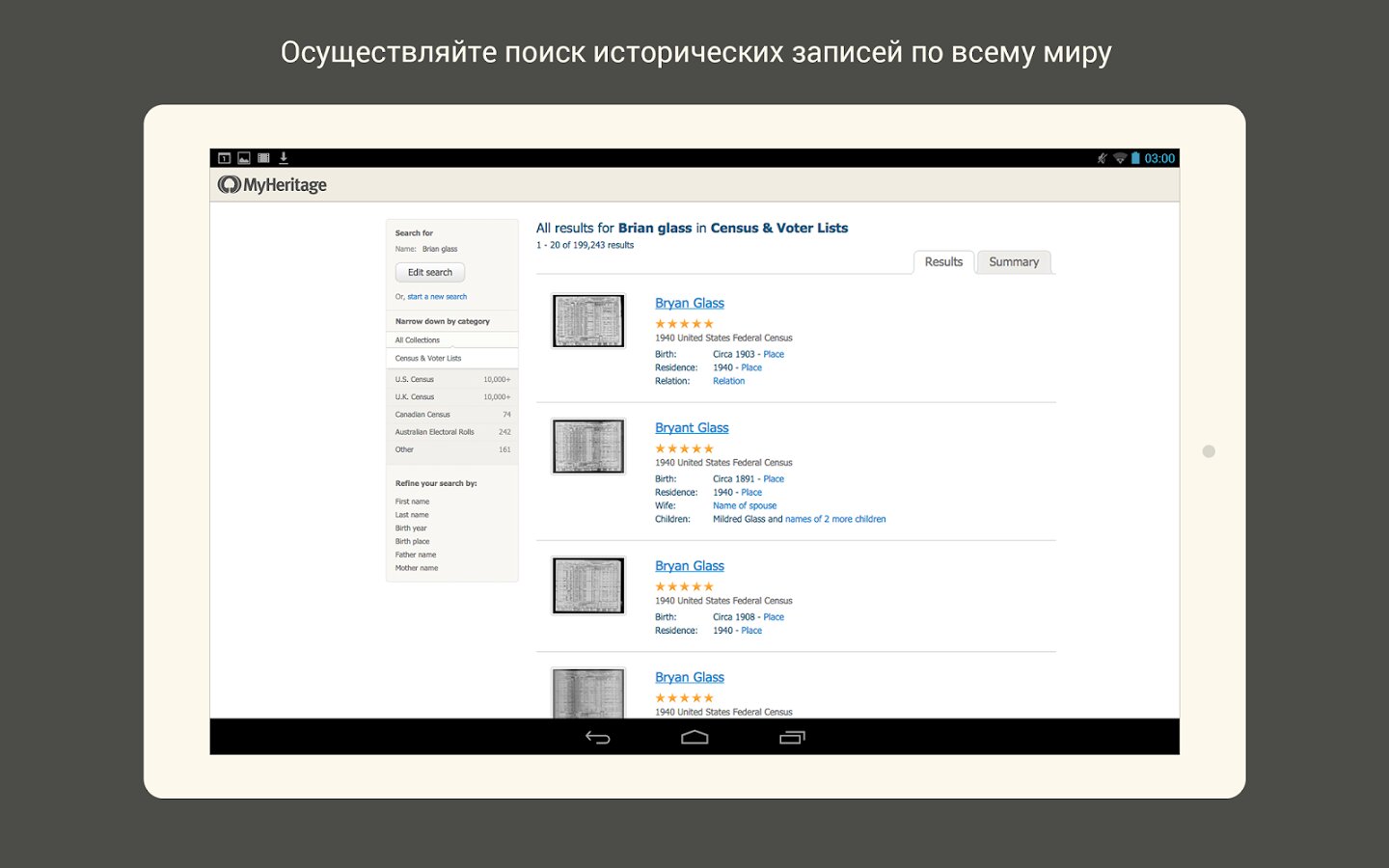The image size is (1389, 868).
Task: Select the Results tab
Action: (x=943, y=262)
